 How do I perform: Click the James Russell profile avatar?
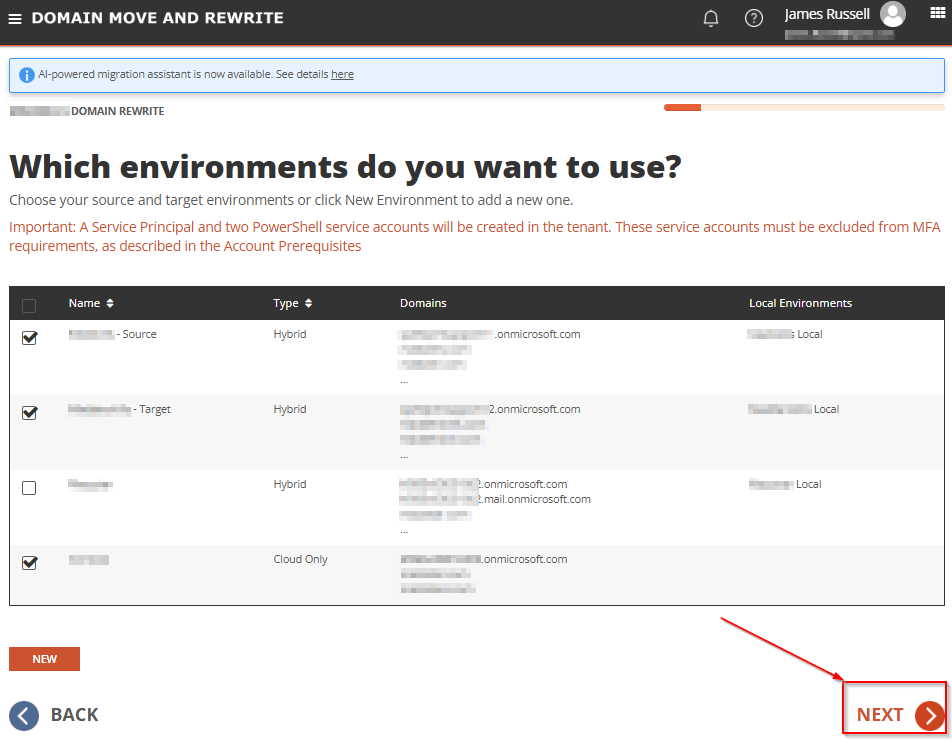pyautogui.click(x=892, y=14)
